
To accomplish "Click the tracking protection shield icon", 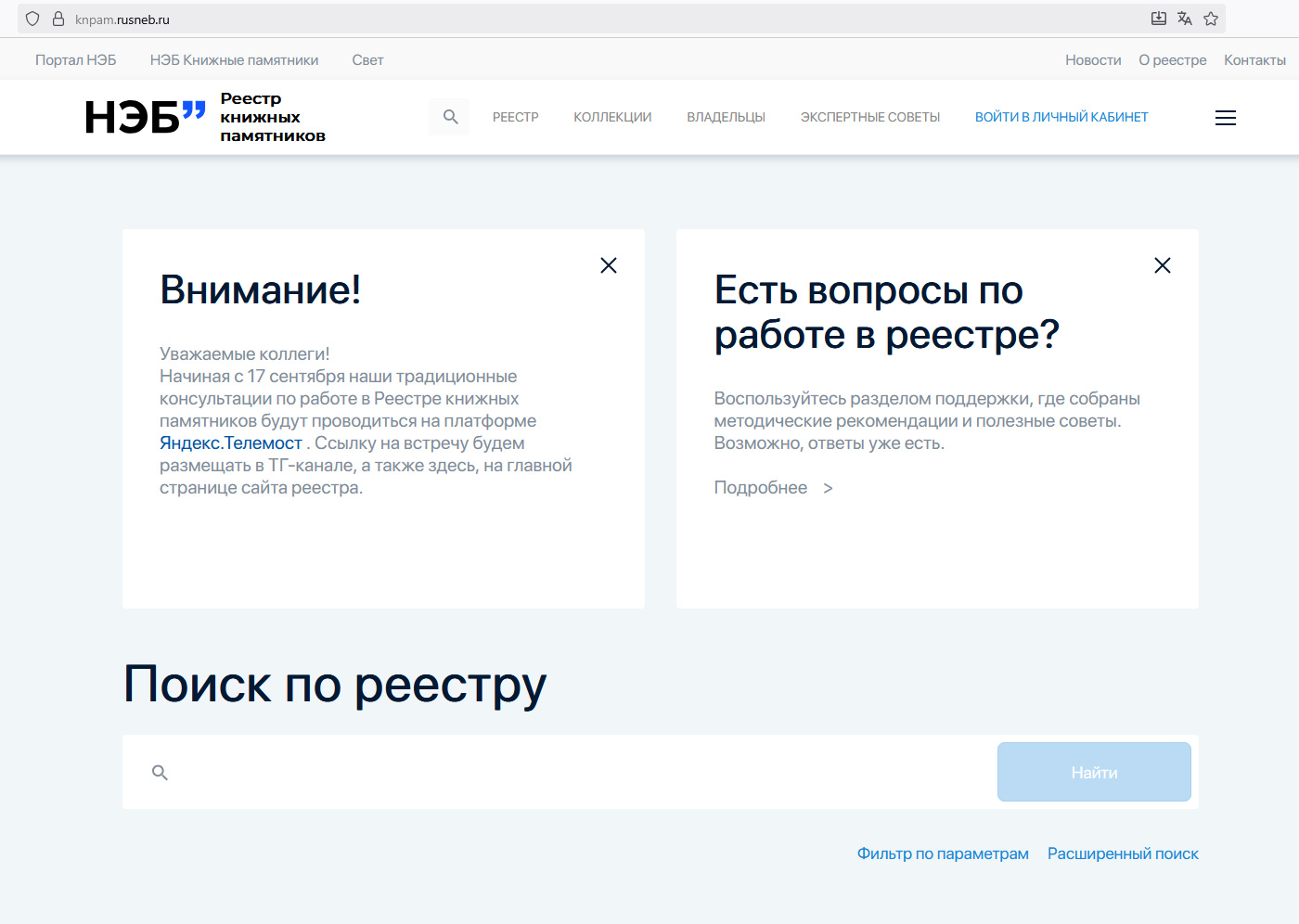I will [x=32, y=18].
